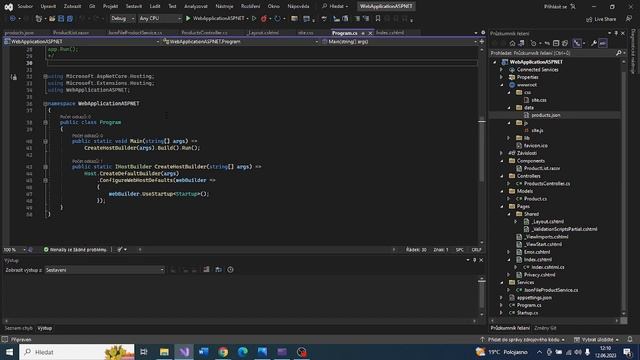
Task: Open the Debug configuration dropdown
Action: pos(122,18)
